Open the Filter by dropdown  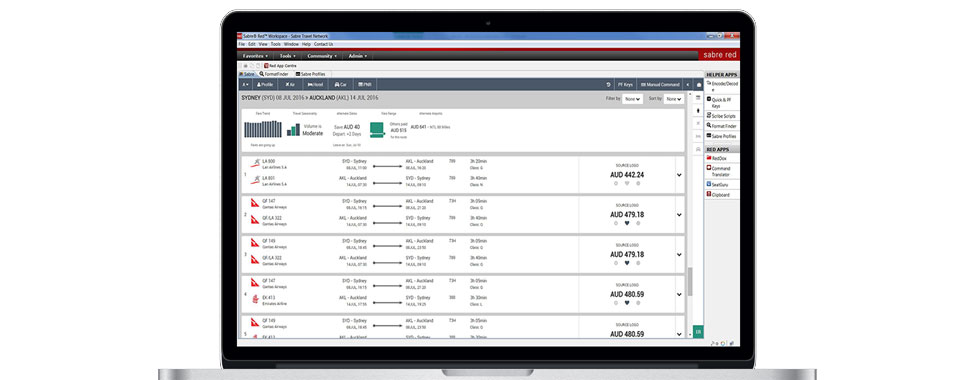632,99
